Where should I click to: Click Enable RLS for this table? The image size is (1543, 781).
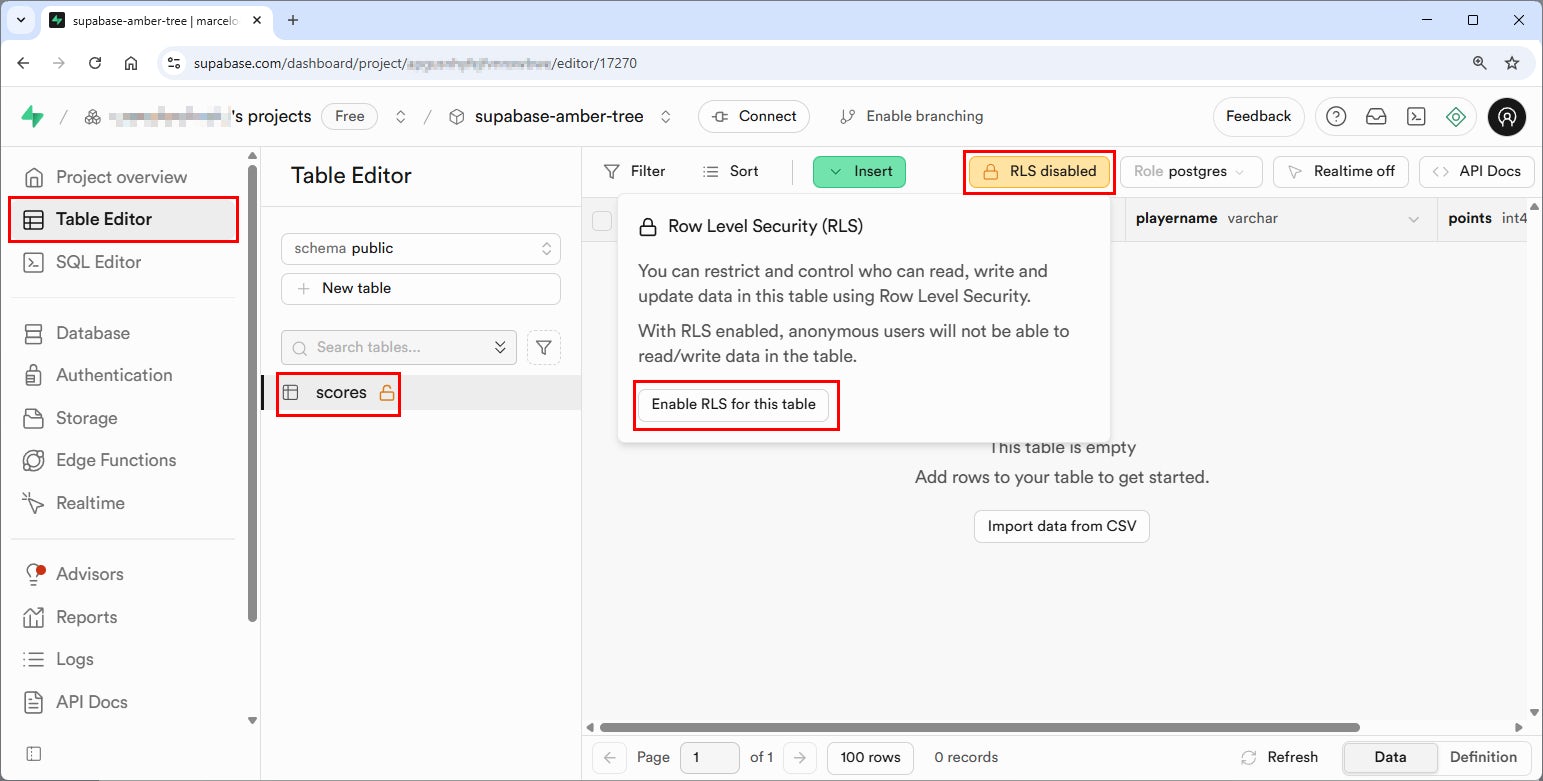[733, 404]
